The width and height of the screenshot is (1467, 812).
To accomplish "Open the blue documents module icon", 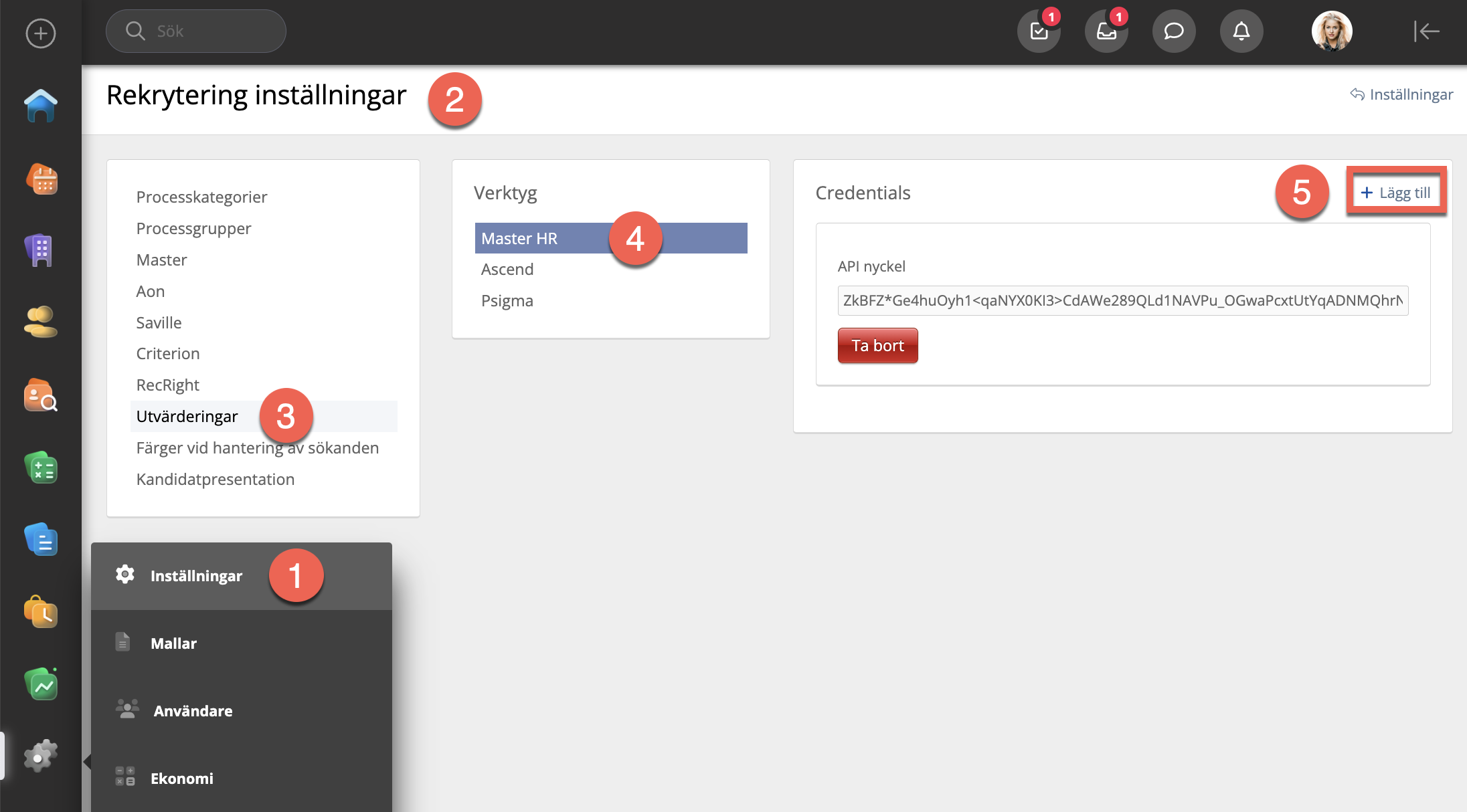I will 41,540.
